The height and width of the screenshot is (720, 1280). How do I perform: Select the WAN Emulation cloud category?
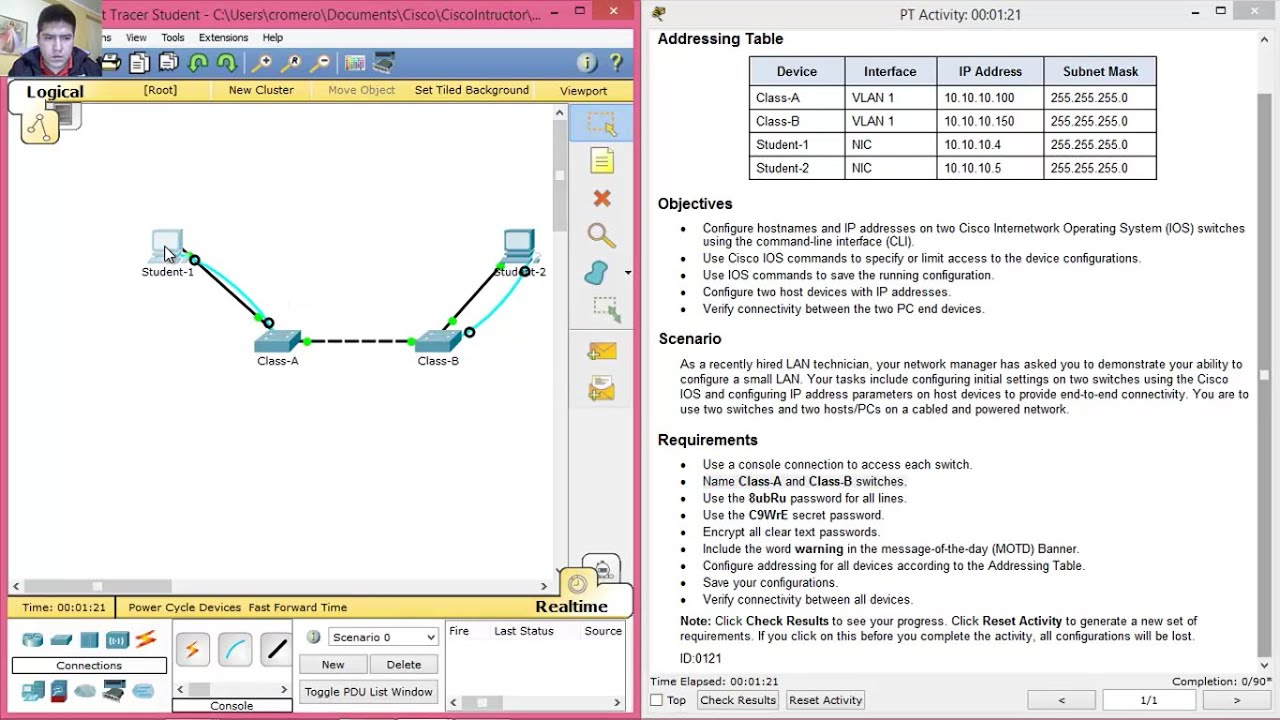86,691
